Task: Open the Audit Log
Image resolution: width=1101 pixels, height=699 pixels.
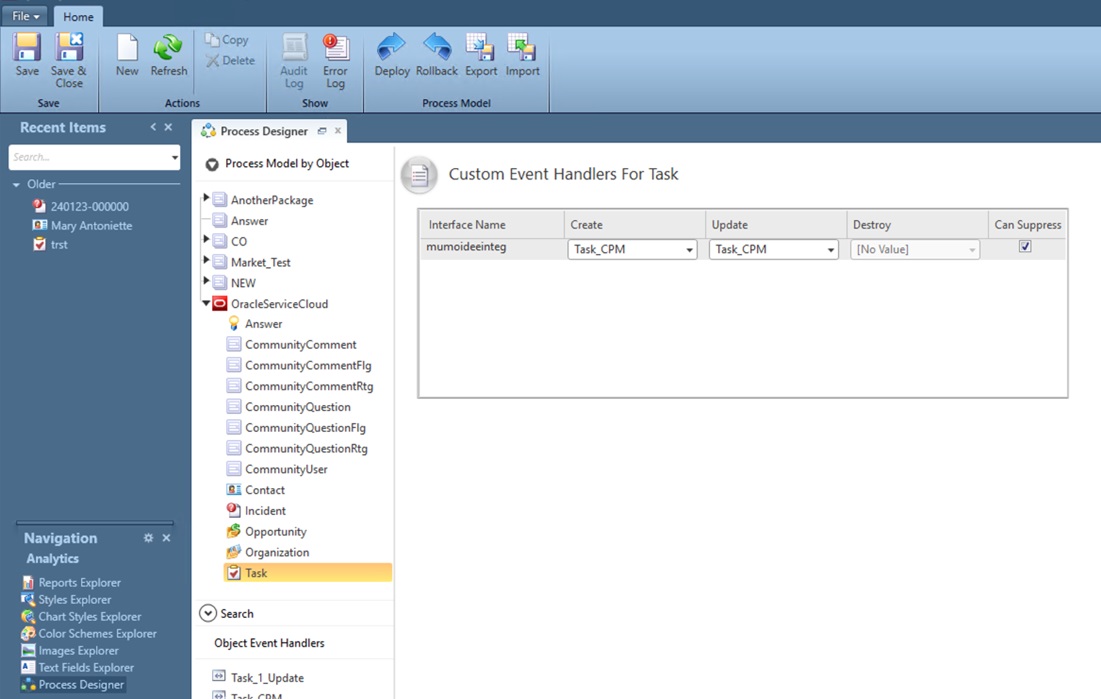Action: coord(294,61)
